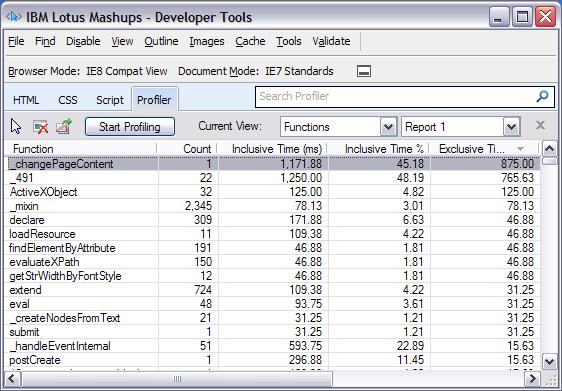Minimize the Developer Tools window
This screenshot has height=391, width=562.
point(499,17)
